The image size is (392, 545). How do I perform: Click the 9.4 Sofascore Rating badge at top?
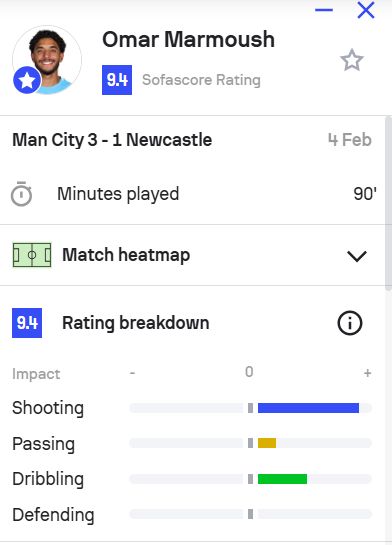[x=117, y=80]
